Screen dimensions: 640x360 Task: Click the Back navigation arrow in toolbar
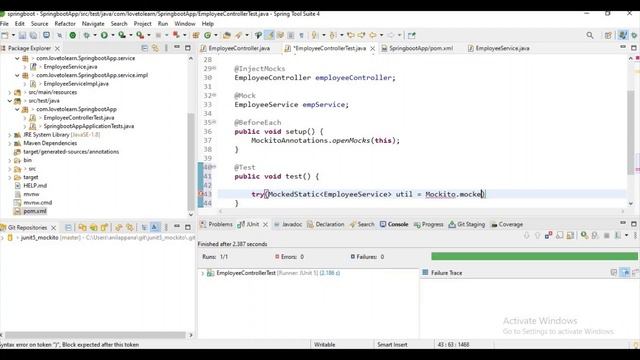click(x=373, y=36)
